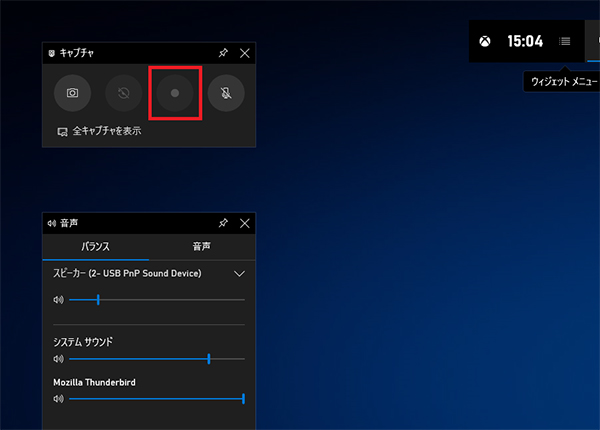The image size is (600, 430).
Task: Click the スピーカー (2- USB PnP Sound Device) label
Action: 127,274
